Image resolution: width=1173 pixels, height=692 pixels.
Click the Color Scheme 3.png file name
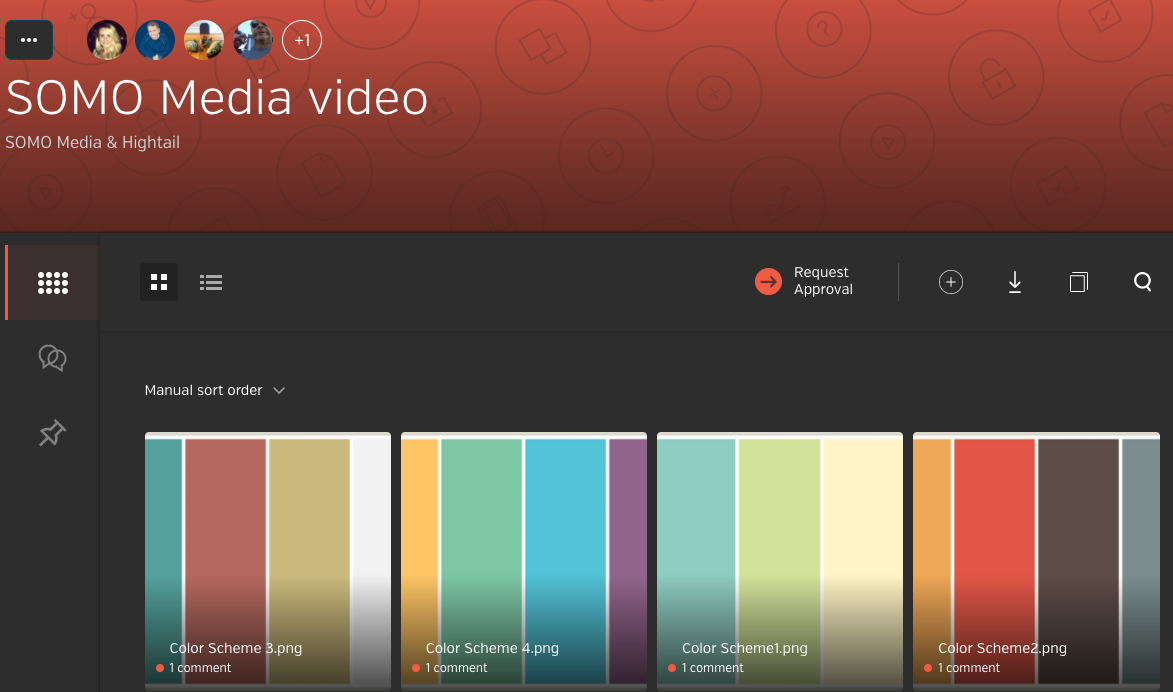coord(236,648)
